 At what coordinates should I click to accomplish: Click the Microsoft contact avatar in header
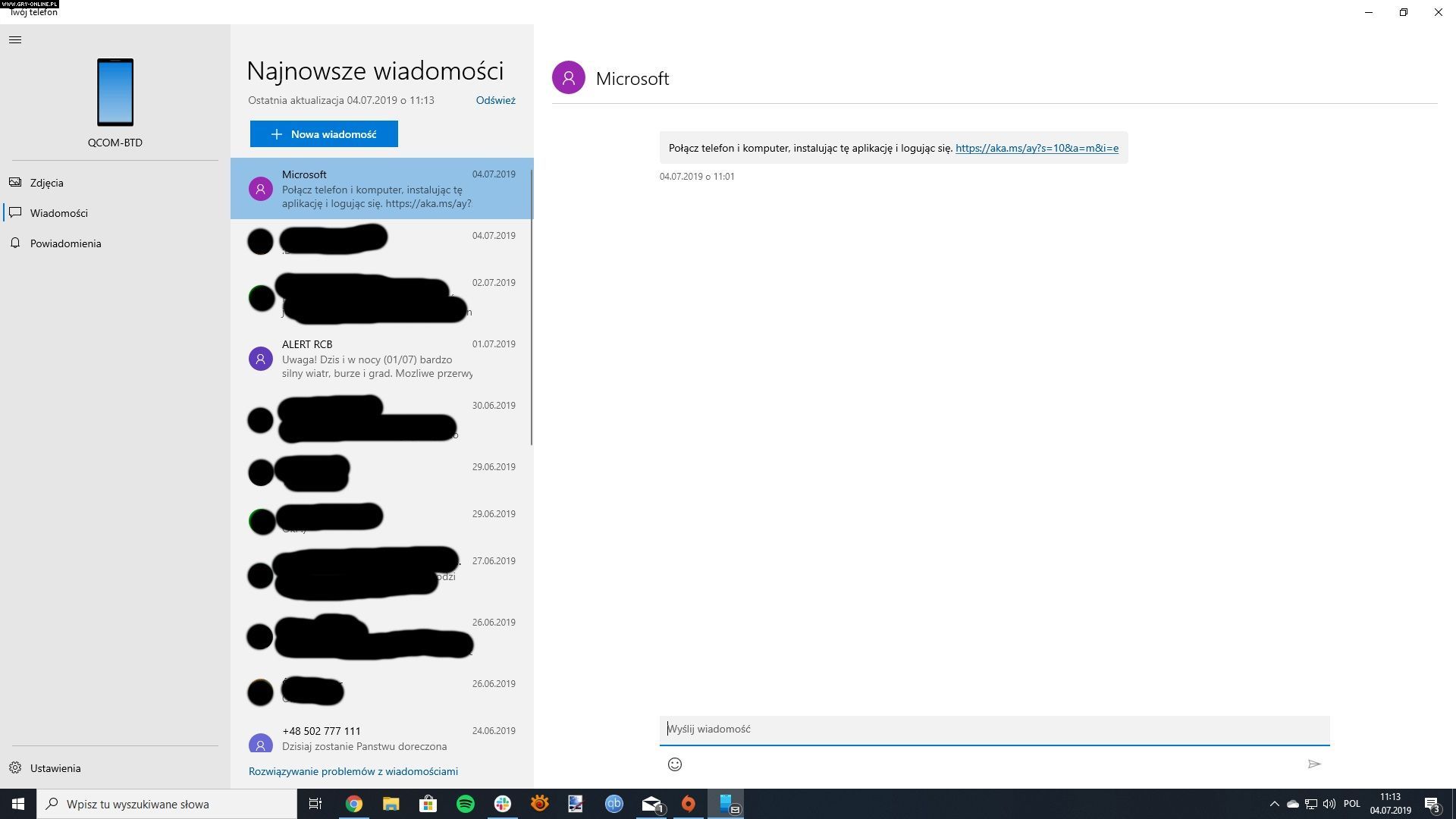569,78
